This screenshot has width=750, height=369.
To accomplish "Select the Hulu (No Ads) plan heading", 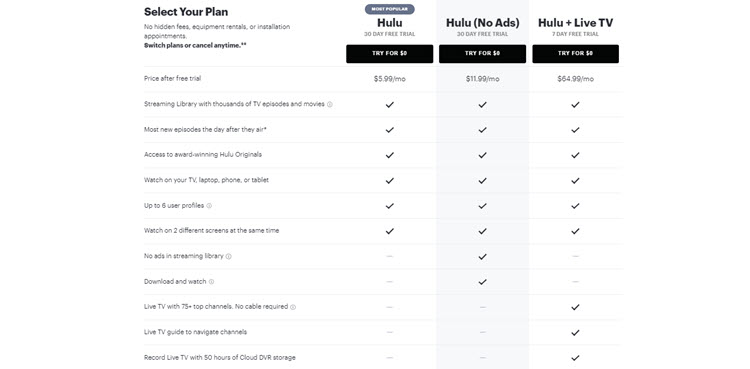I will (483, 22).
